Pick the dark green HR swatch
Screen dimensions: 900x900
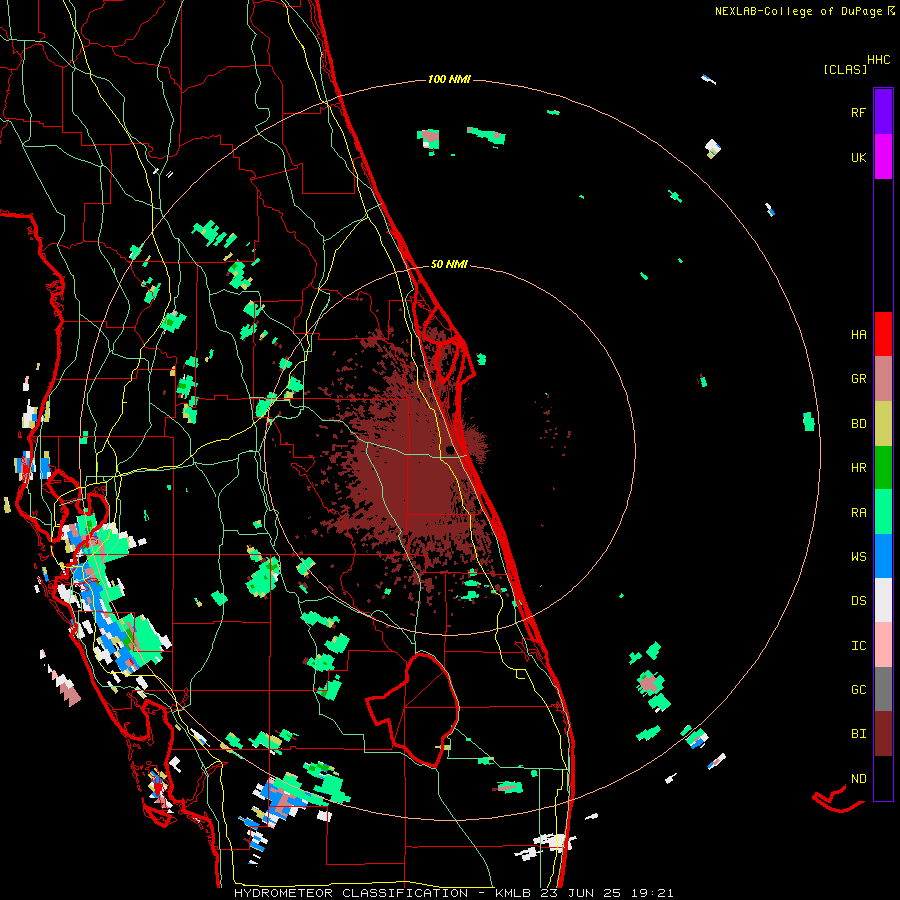883,468
